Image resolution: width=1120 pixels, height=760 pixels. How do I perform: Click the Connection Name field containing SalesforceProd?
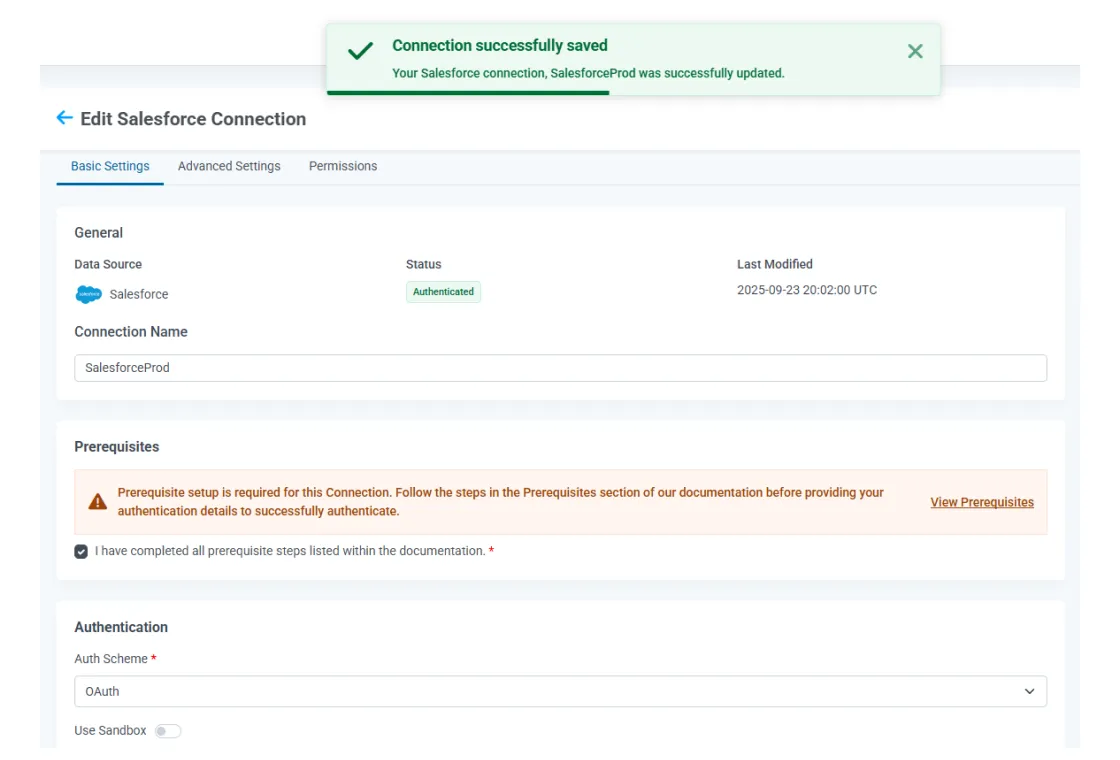point(560,368)
